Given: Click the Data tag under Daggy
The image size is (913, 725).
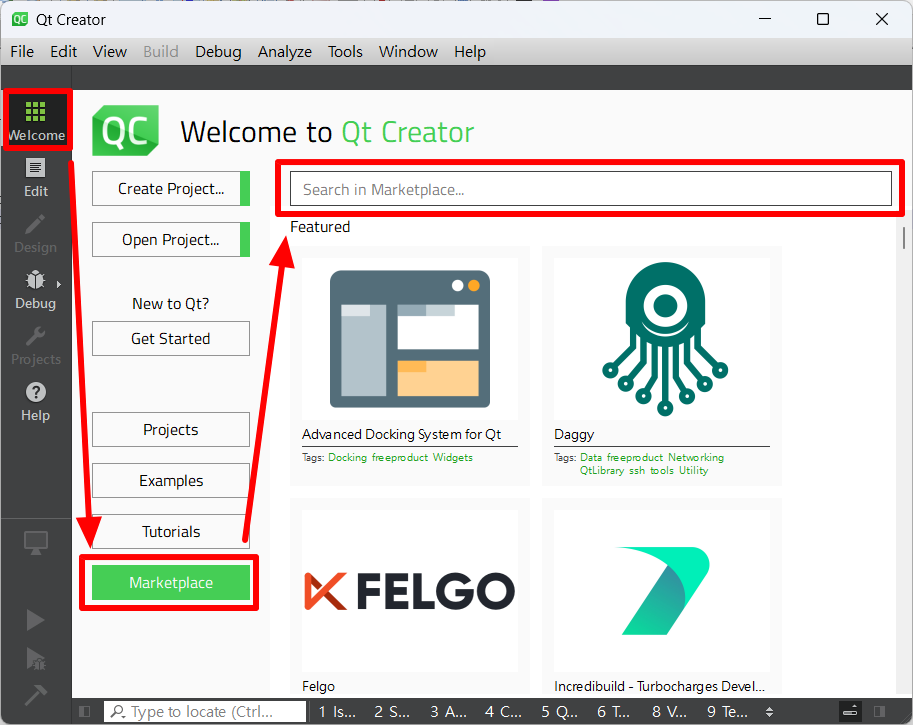Looking at the screenshot, I should 590,458.
